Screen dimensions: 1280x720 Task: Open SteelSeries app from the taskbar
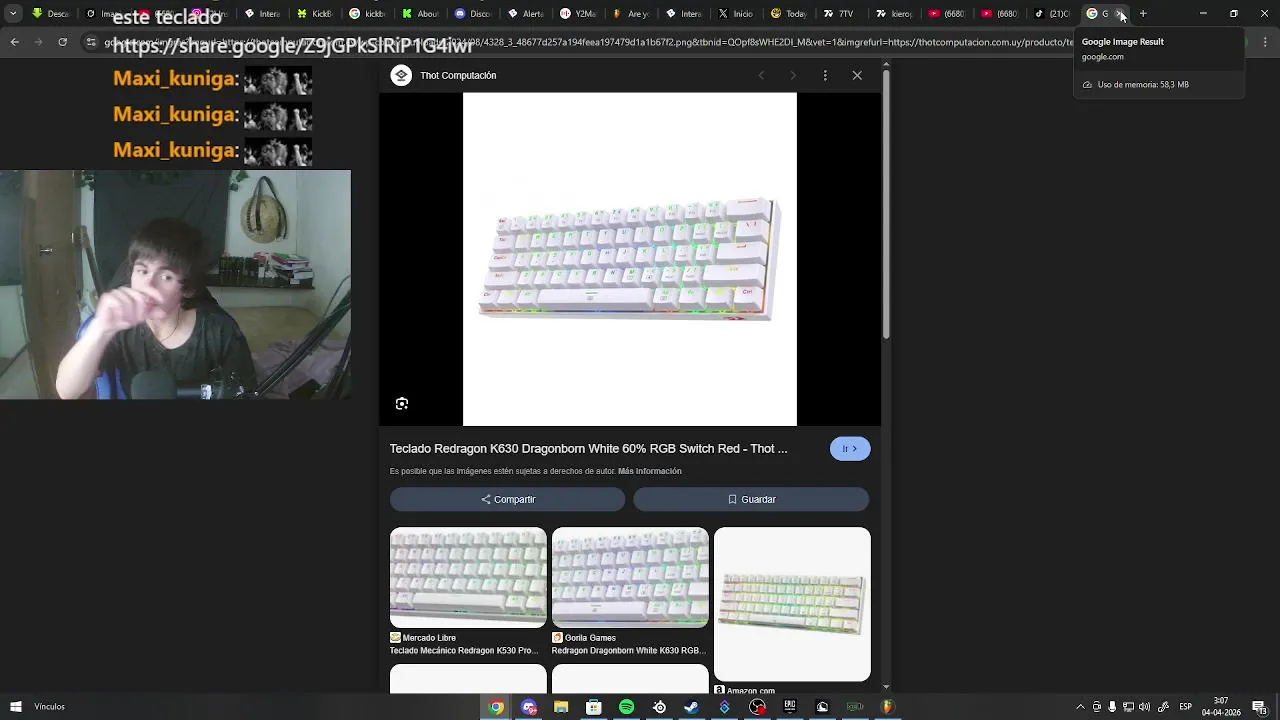click(659, 707)
